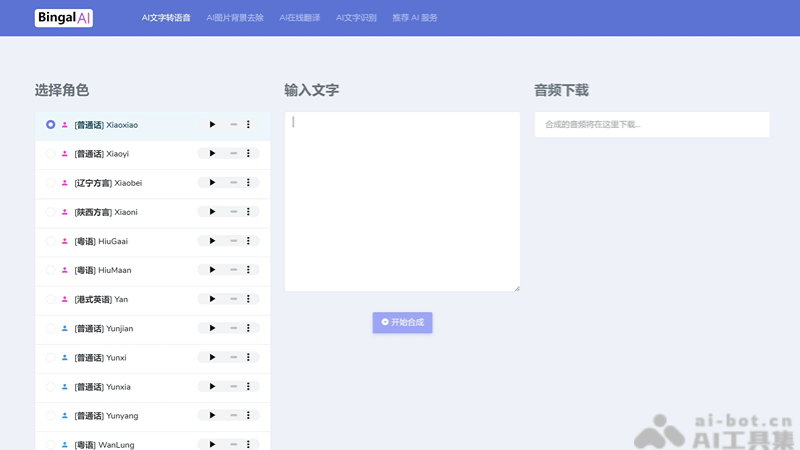Play the Xiaobei voice preview

pyautogui.click(x=212, y=183)
